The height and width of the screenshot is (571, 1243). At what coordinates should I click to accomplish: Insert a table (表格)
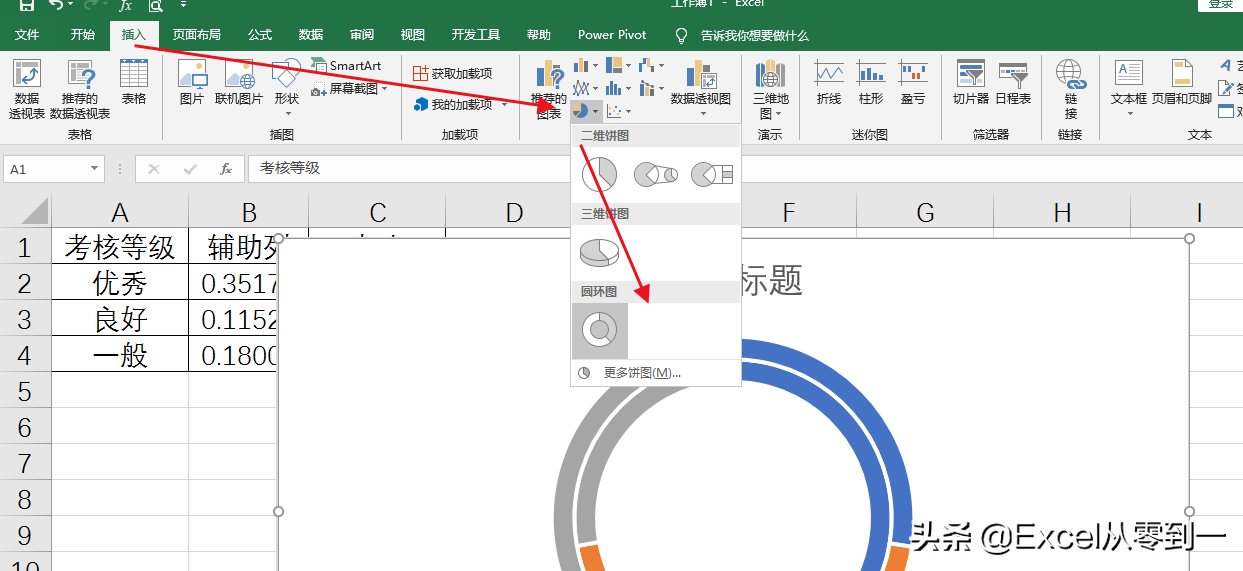pos(134,82)
